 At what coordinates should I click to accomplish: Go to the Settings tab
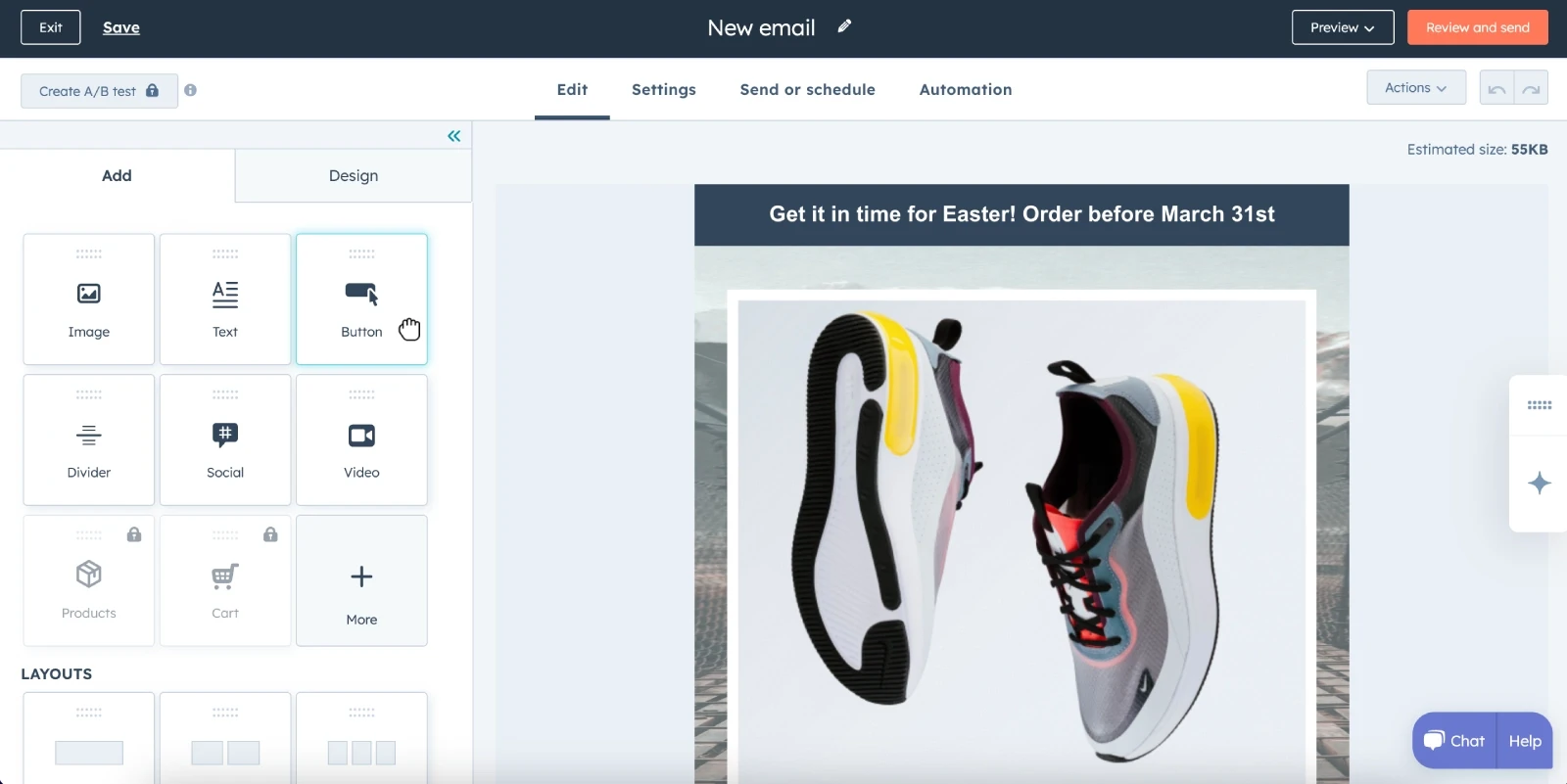[x=663, y=90]
